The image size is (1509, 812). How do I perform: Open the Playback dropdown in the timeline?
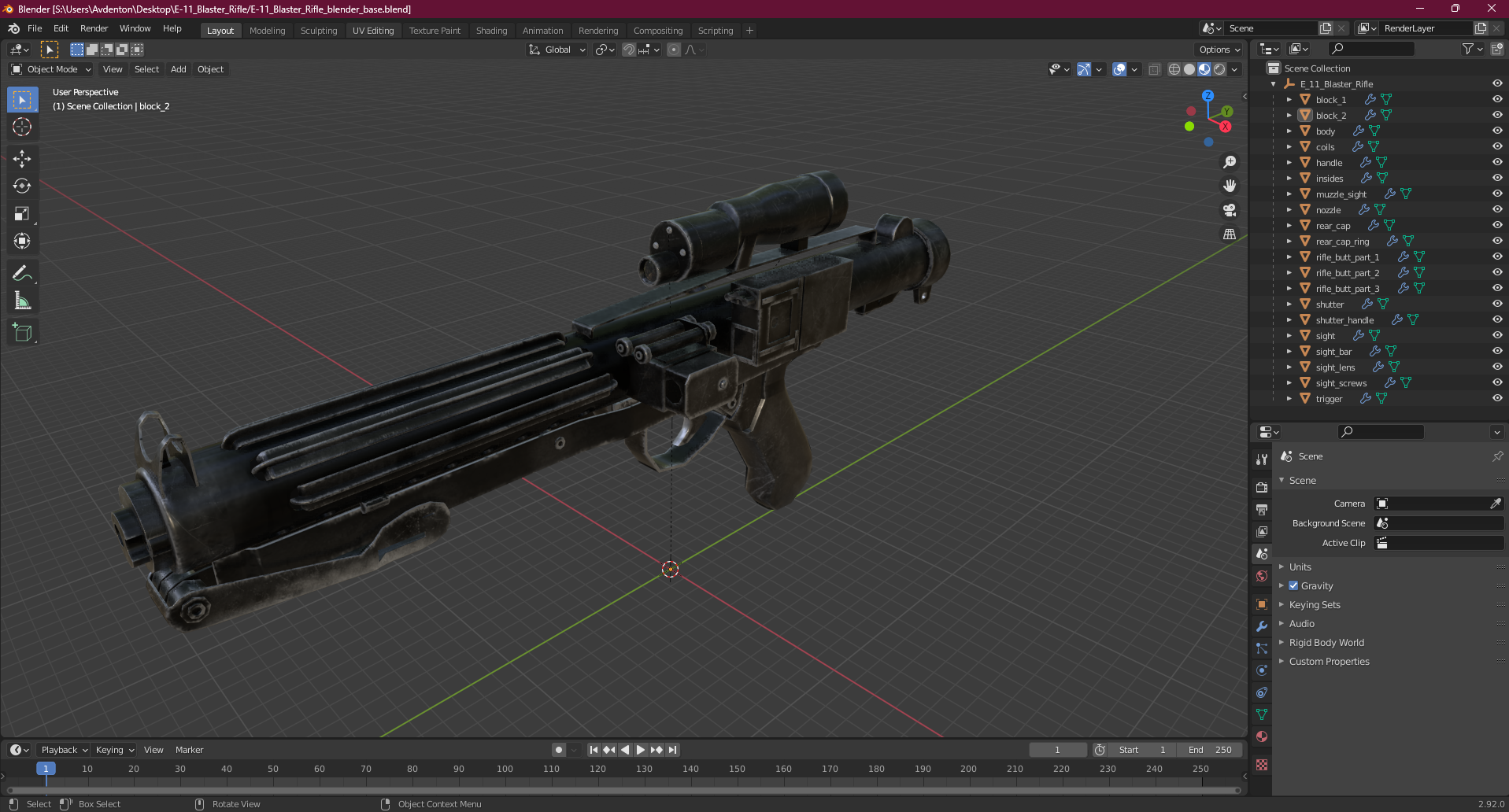(64, 750)
